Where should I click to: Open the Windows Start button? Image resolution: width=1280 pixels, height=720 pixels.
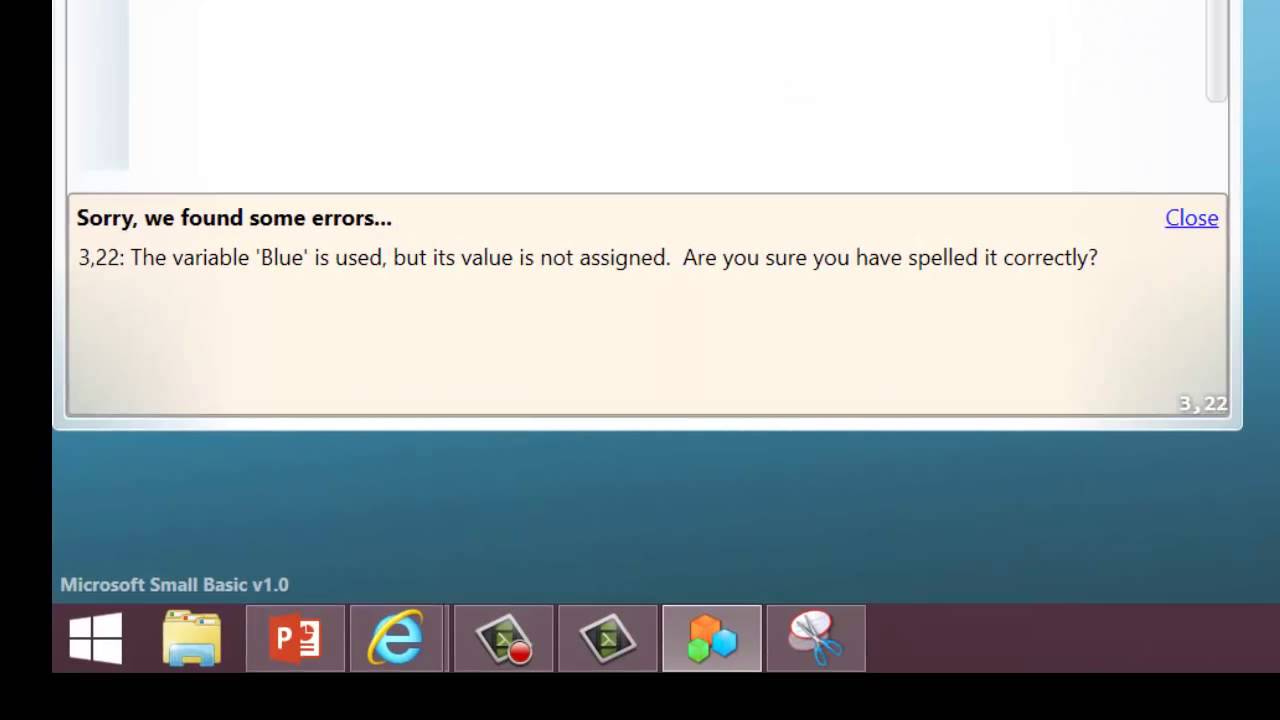pos(96,638)
